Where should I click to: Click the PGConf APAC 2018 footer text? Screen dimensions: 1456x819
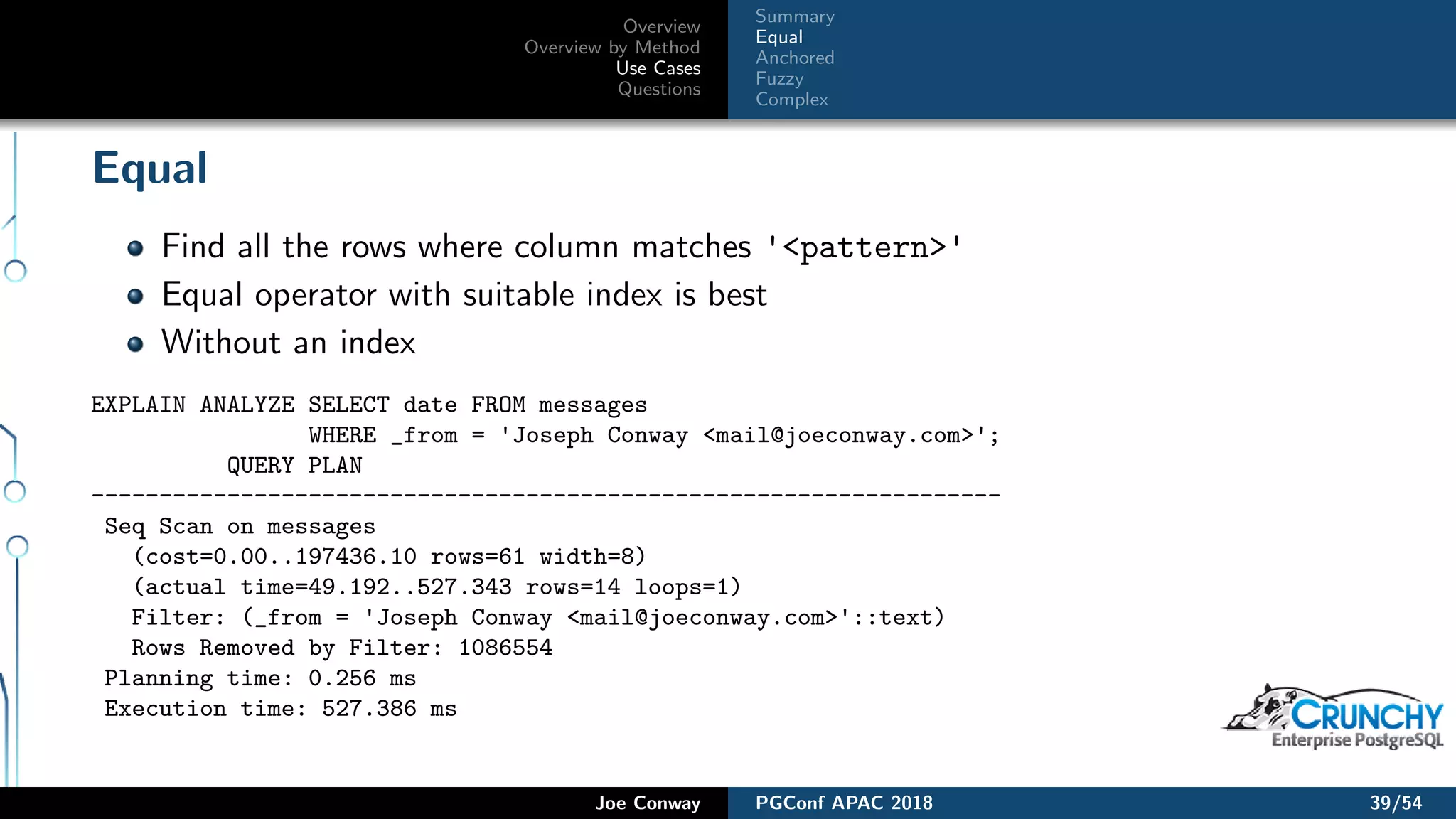(844, 803)
